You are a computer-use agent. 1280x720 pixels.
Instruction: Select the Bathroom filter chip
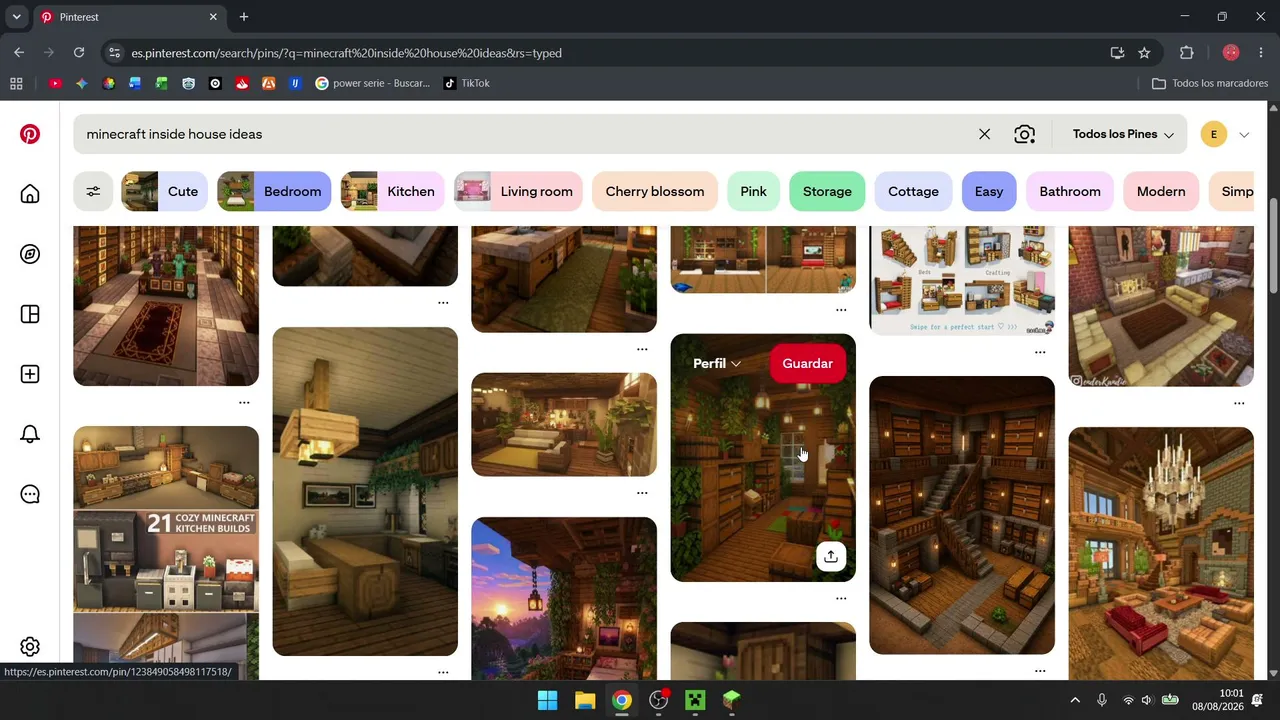1070,191
